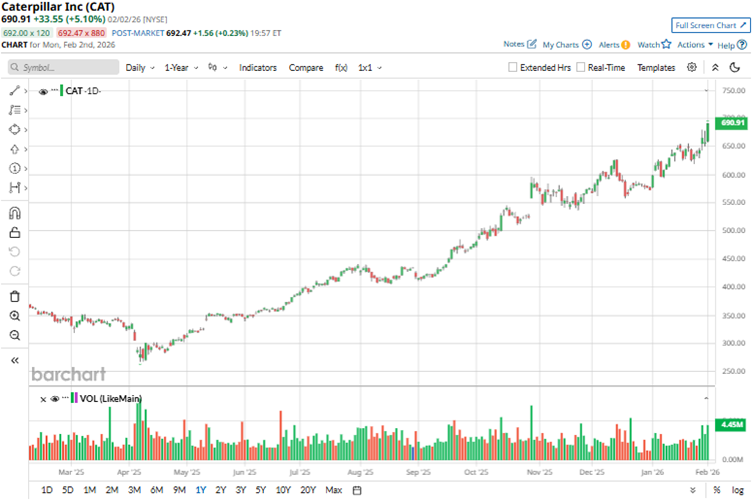
Task: Open chart settings gear icon
Action: point(692,67)
